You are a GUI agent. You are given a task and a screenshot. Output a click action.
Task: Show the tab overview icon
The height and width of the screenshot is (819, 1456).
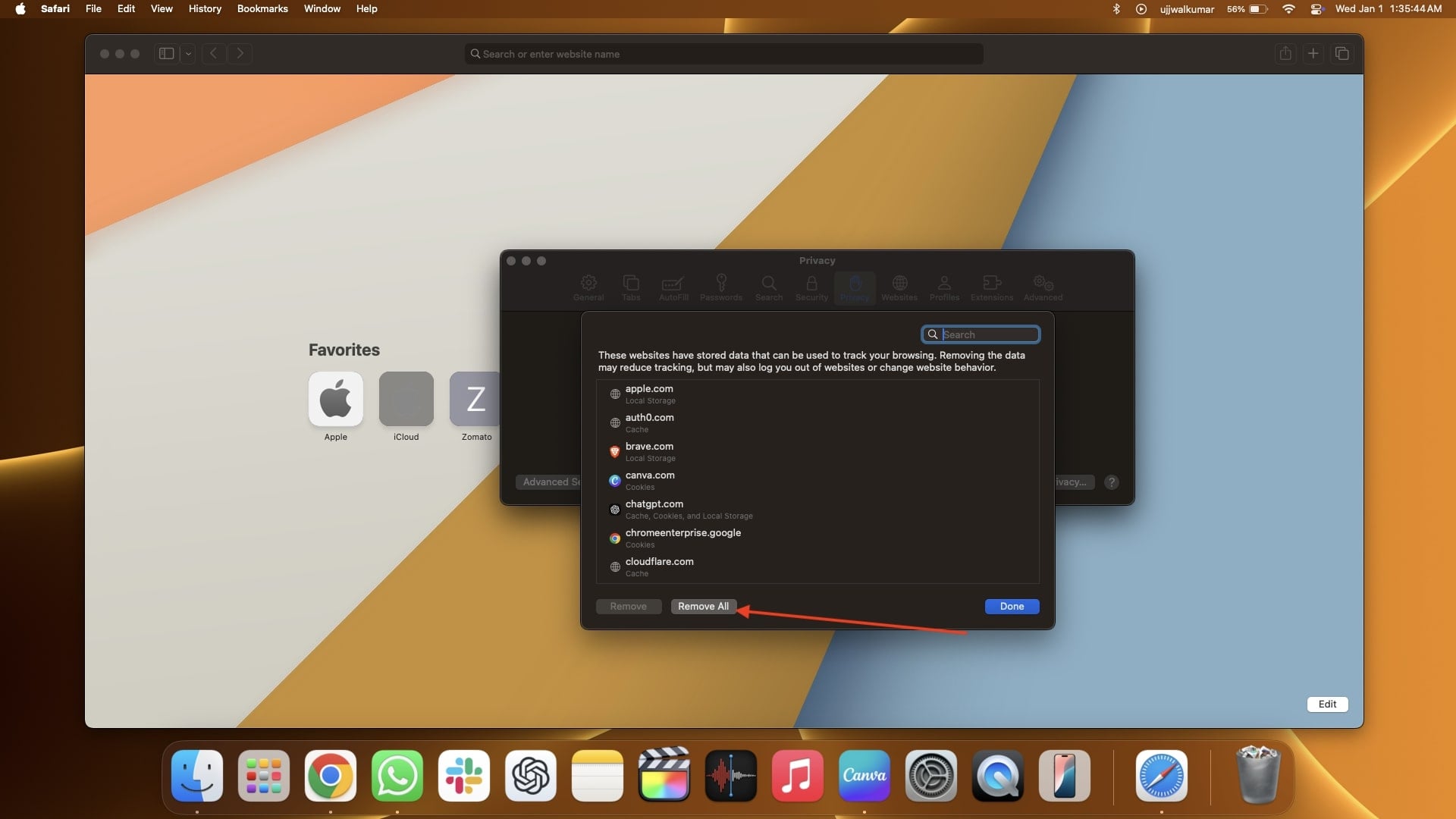pyautogui.click(x=1341, y=54)
